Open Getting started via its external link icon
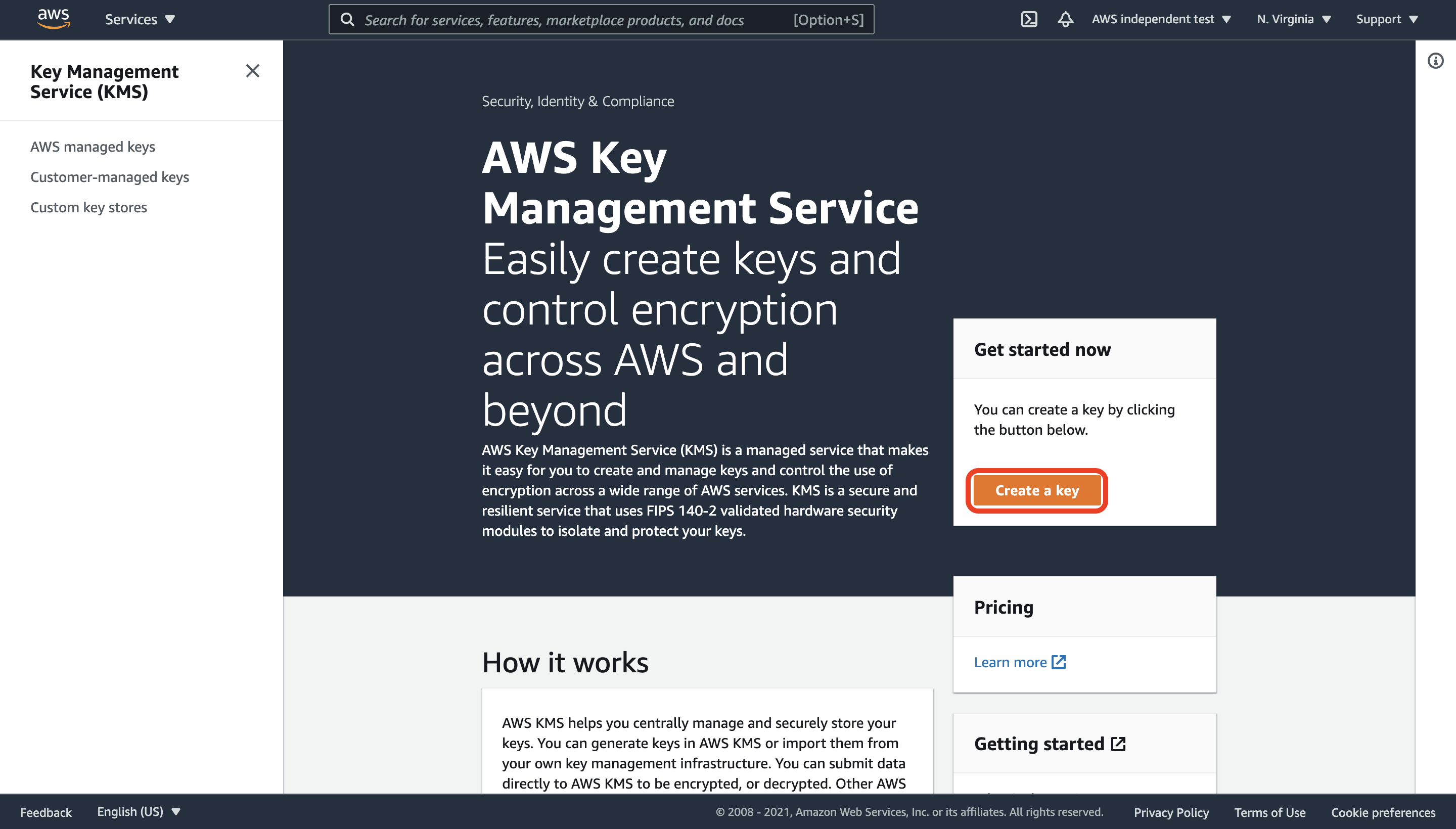This screenshot has height=829, width=1456. 1118,743
